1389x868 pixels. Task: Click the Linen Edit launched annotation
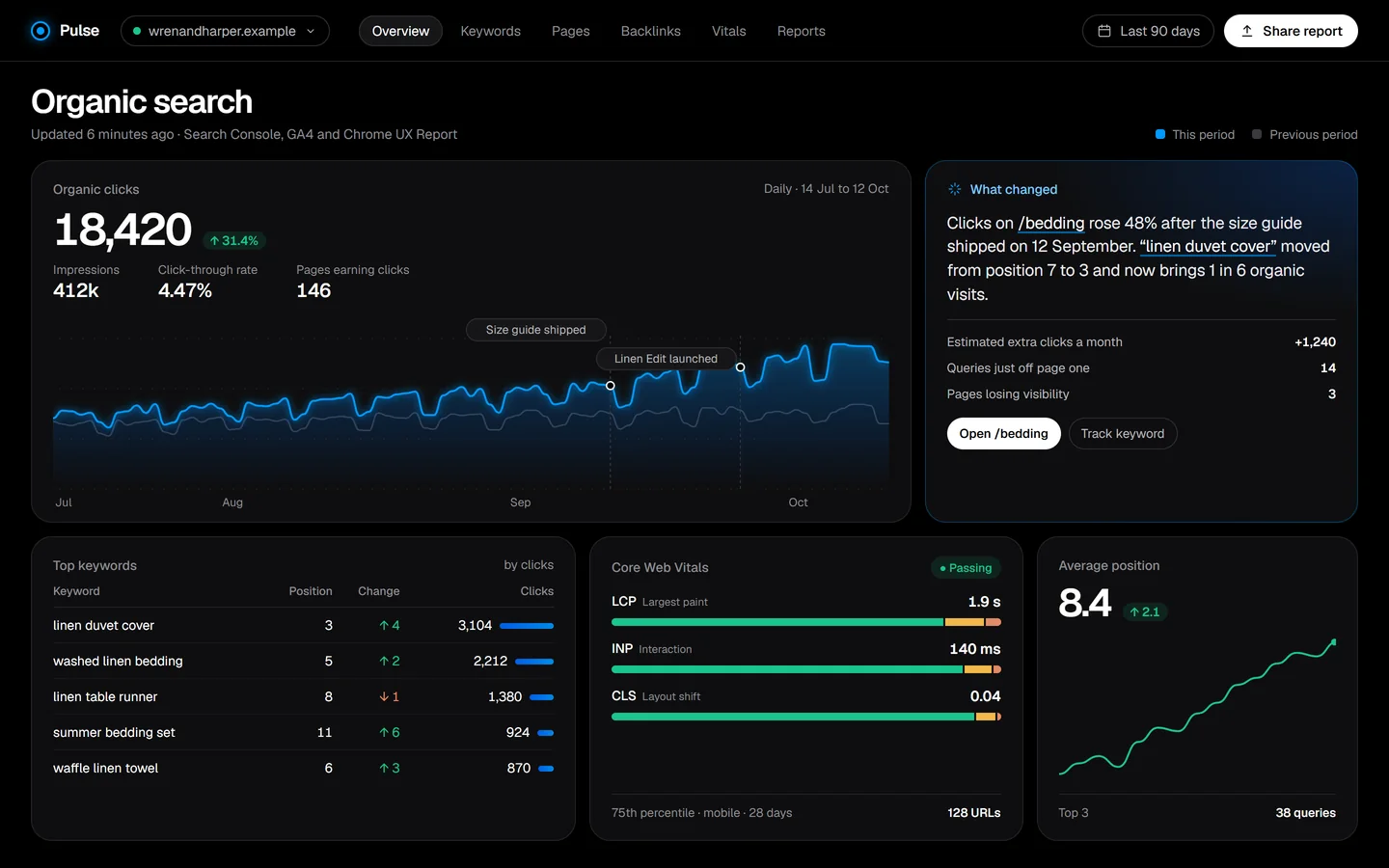click(x=666, y=359)
